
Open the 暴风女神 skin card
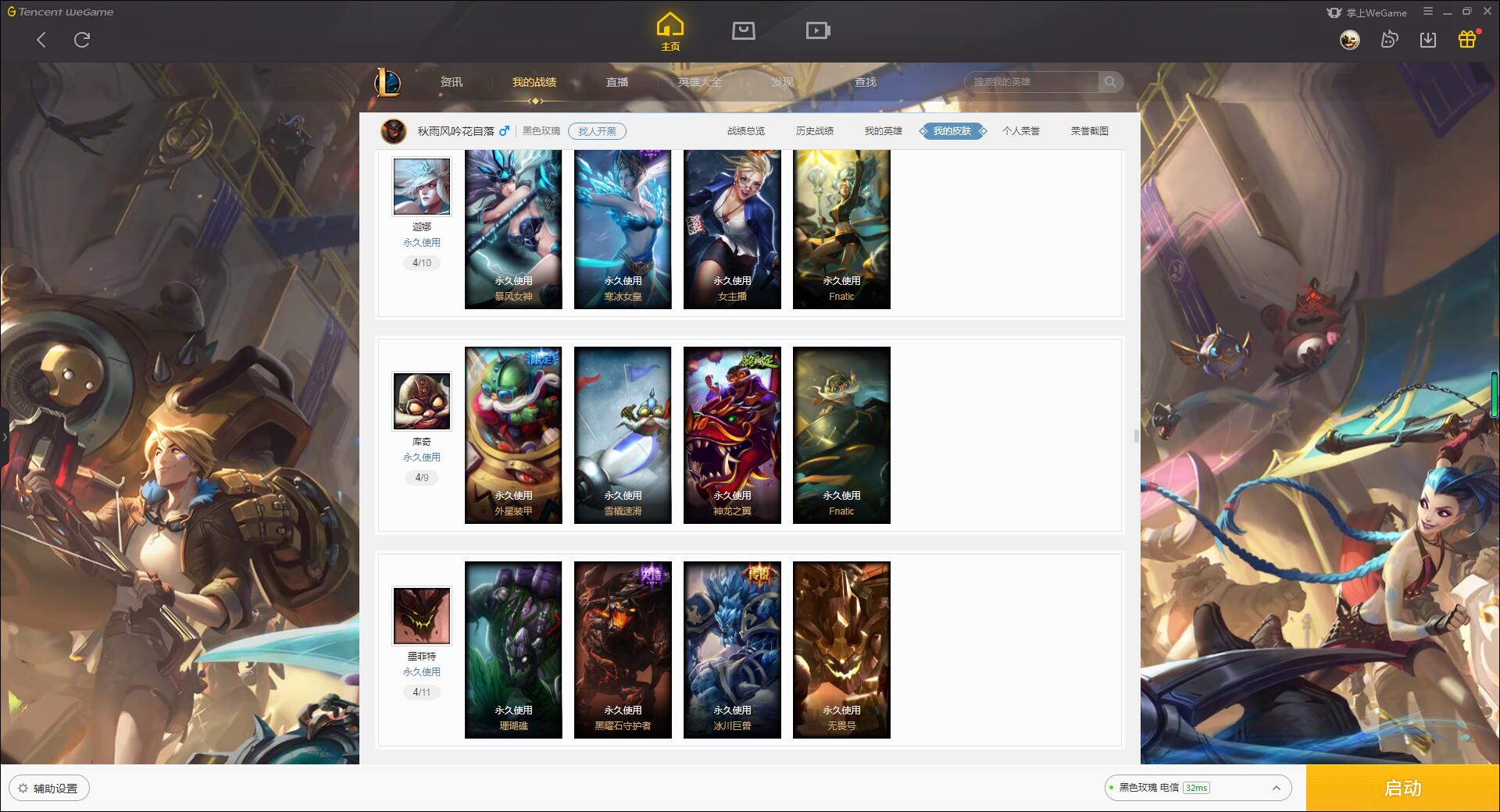[x=513, y=230]
